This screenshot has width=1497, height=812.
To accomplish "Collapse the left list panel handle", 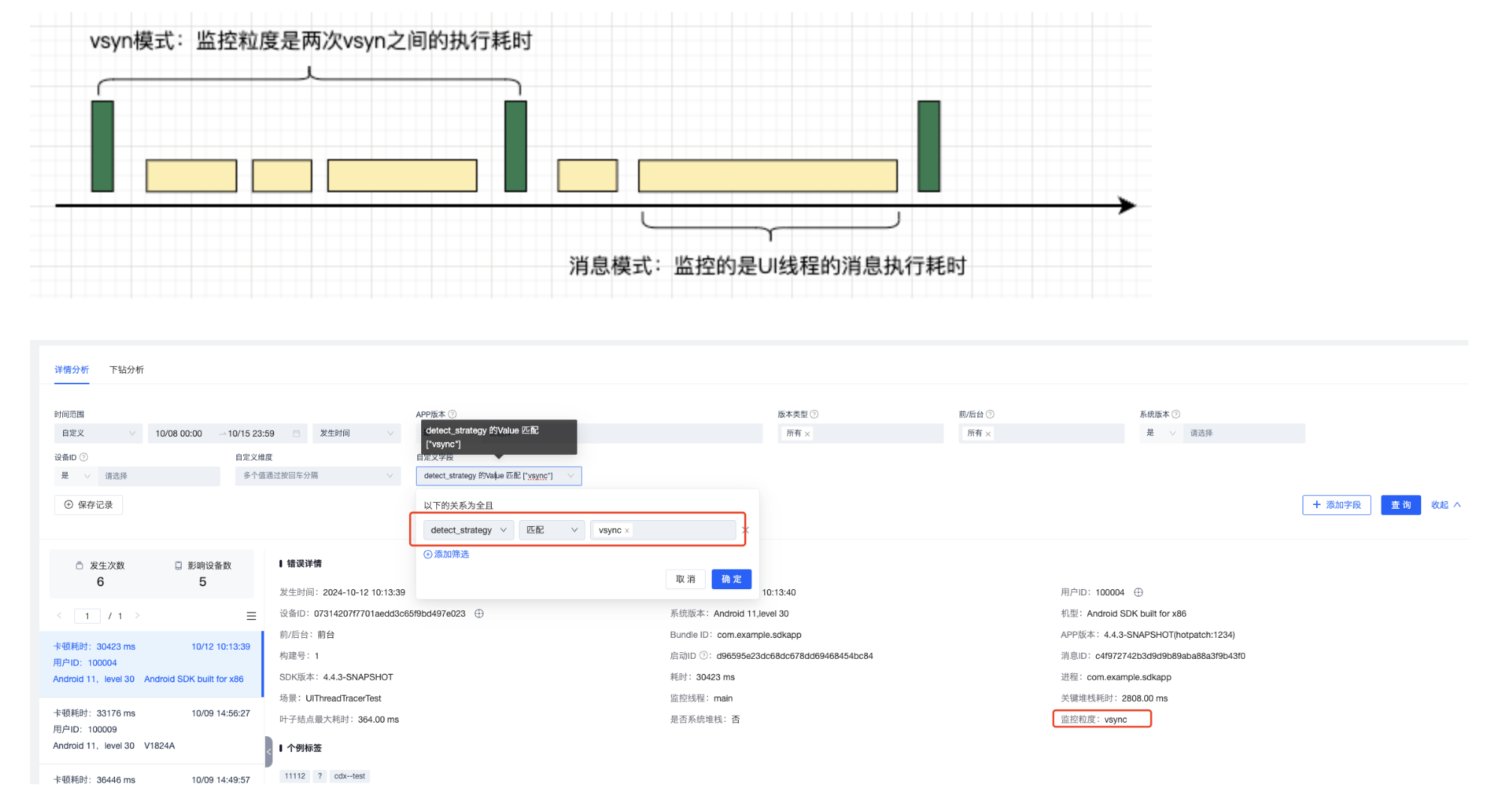I will click(269, 751).
